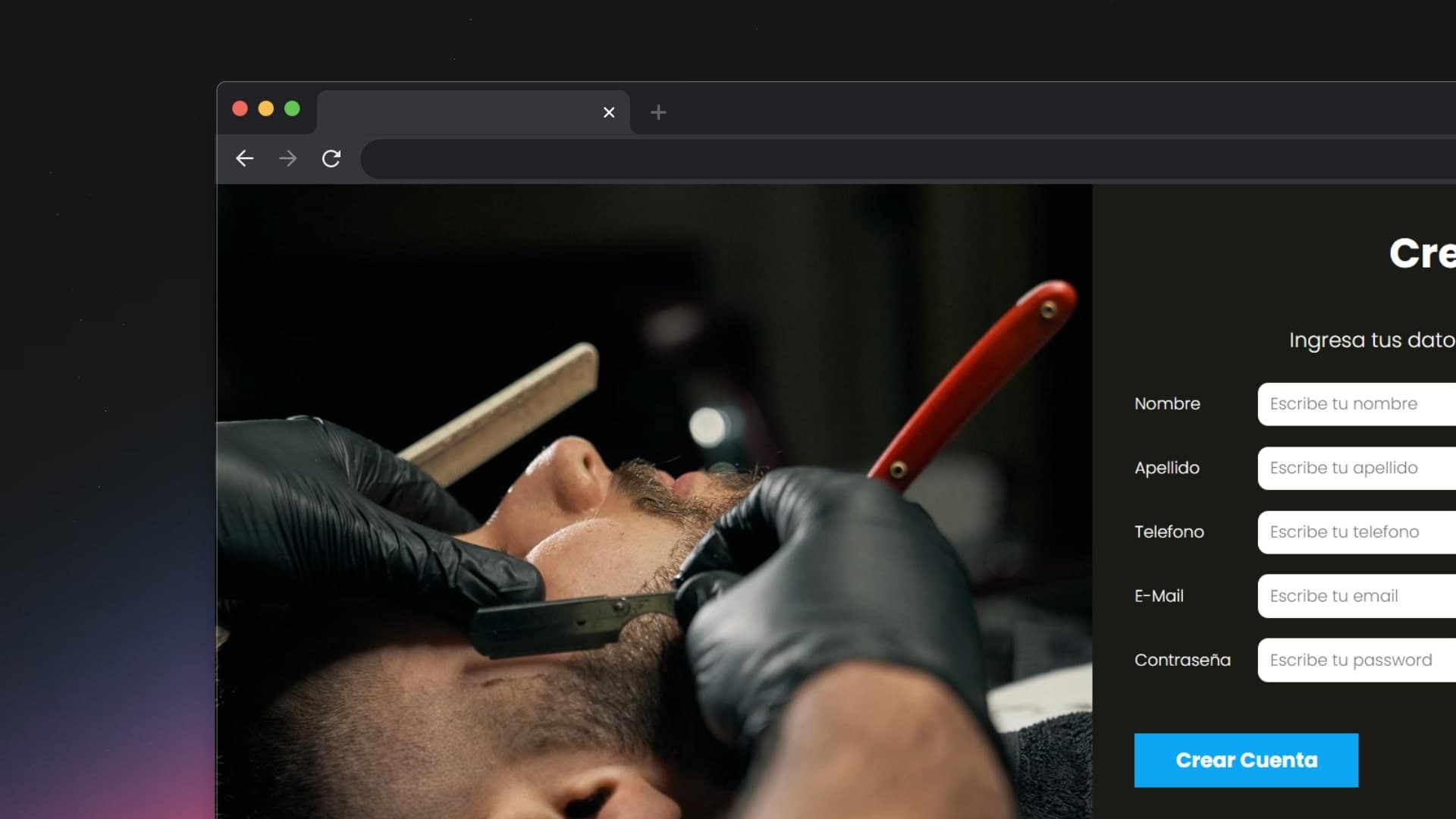Click the barber shaving photo
1456x819 pixels.
click(654, 500)
